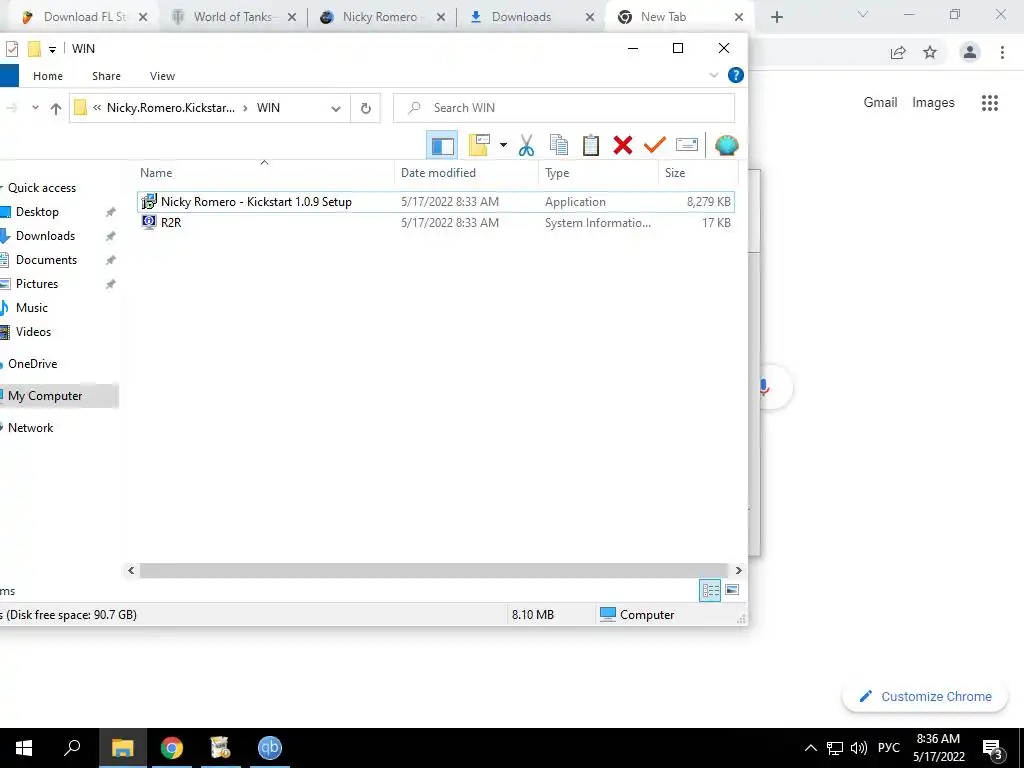
Task: Click Nicky.Romero.Kickstar... breadcrumb segment
Action: (x=170, y=108)
